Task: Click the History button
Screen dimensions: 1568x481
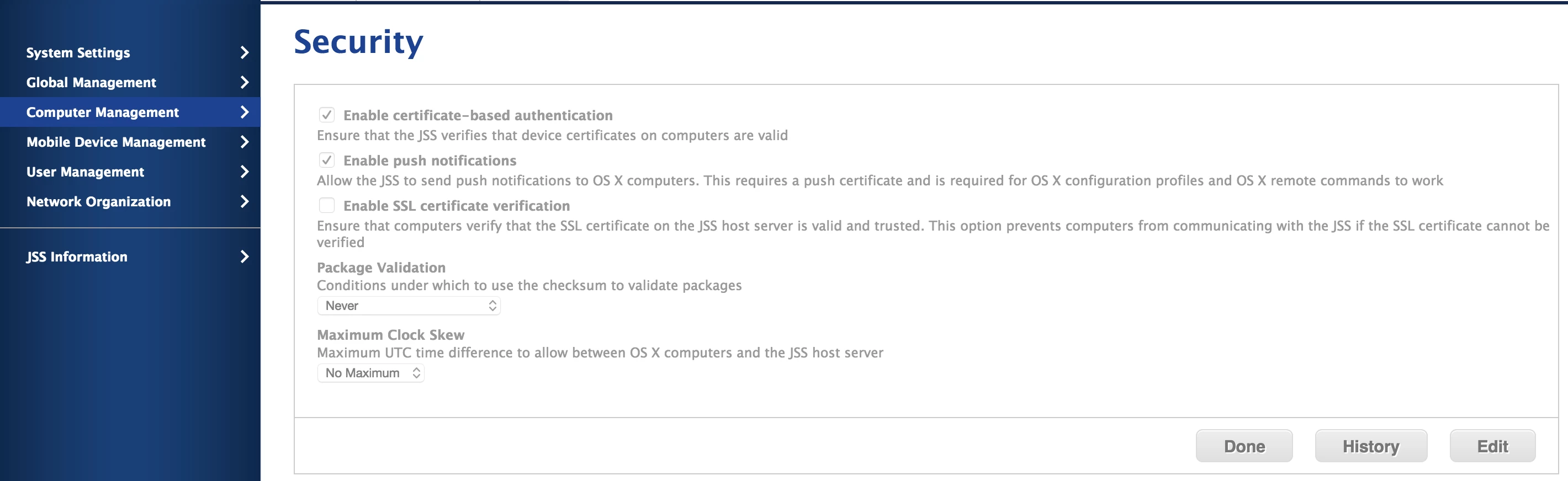Action: pos(1371,446)
